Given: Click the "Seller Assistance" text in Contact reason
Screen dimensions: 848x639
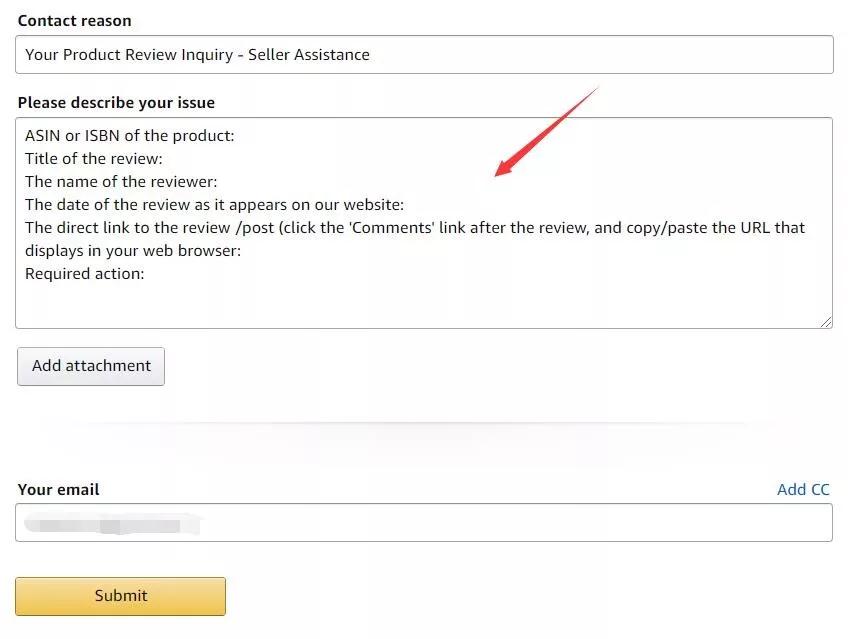Looking at the screenshot, I should pyautogui.click(x=309, y=55).
